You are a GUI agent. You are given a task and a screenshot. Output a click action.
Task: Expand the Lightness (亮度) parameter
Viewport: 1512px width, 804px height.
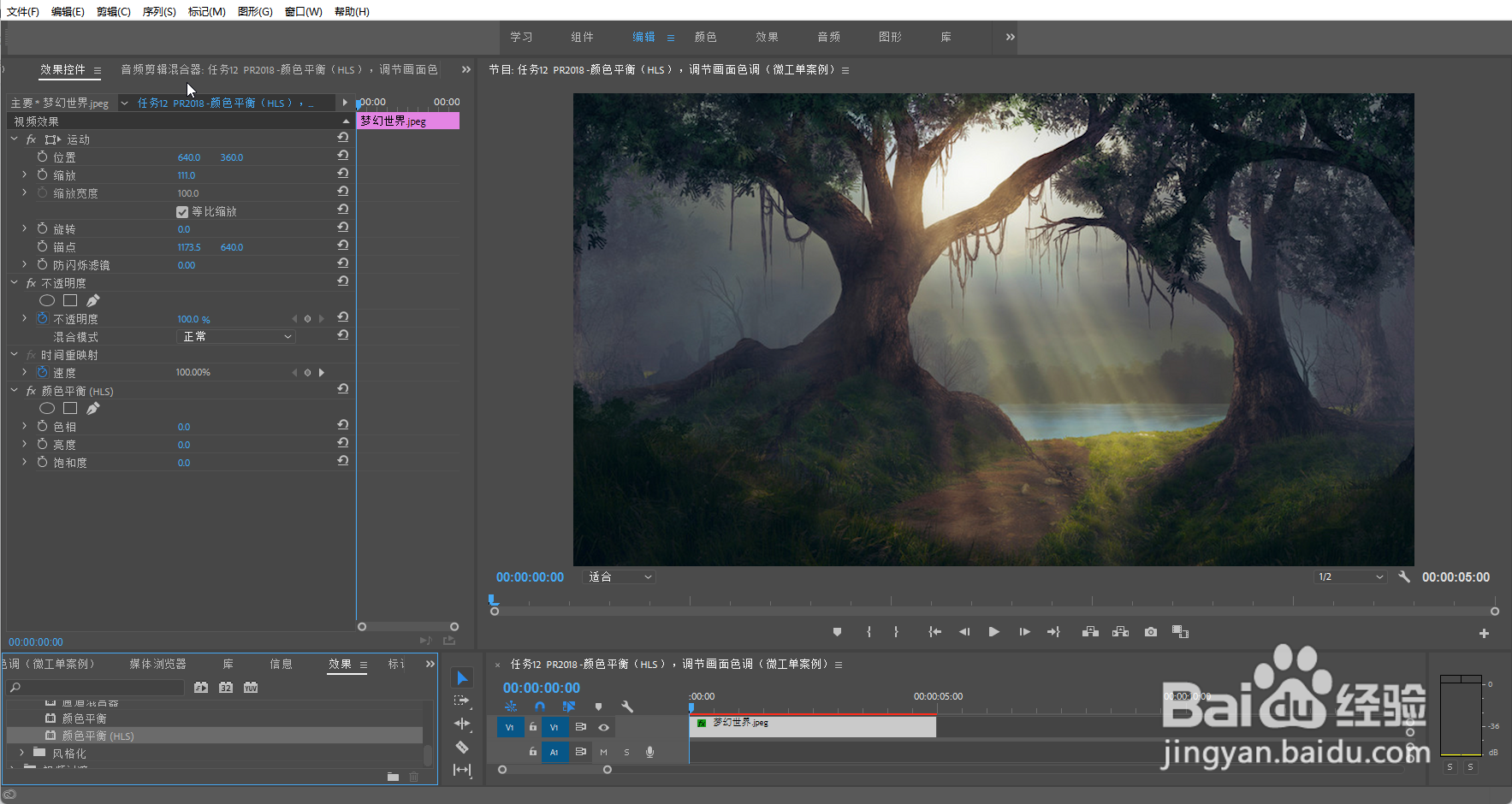[24, 444]
